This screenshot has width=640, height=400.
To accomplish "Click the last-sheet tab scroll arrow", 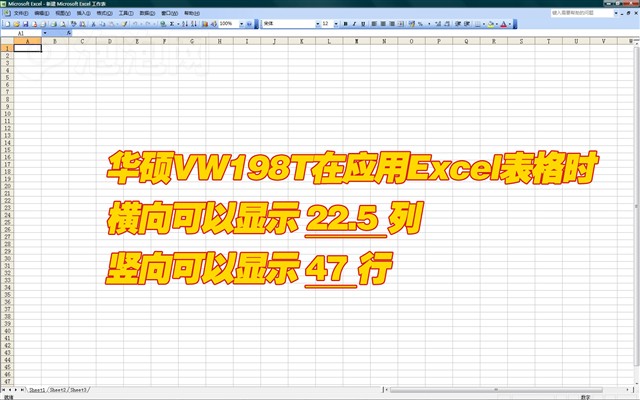I will click(22, 390).
